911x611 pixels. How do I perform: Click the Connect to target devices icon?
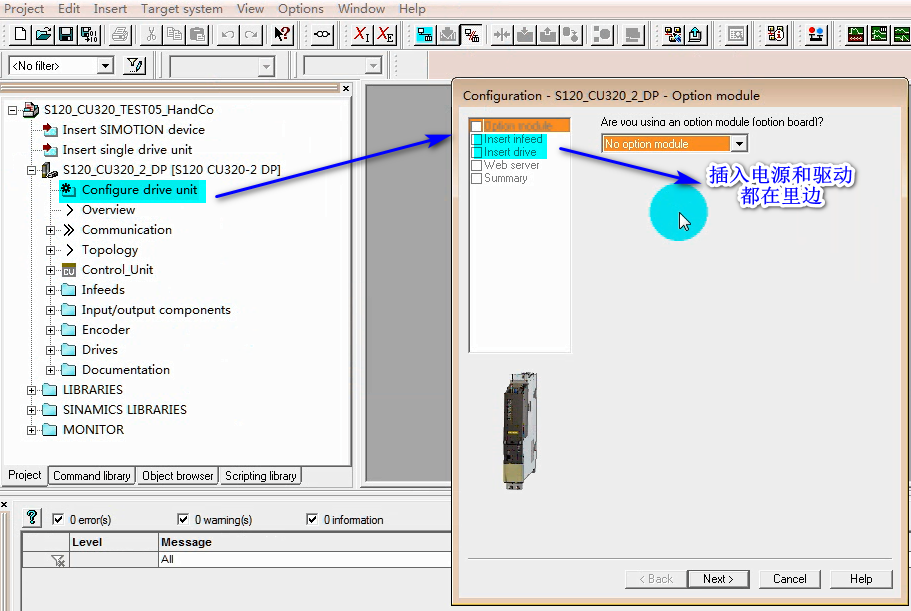pos(322,35)
